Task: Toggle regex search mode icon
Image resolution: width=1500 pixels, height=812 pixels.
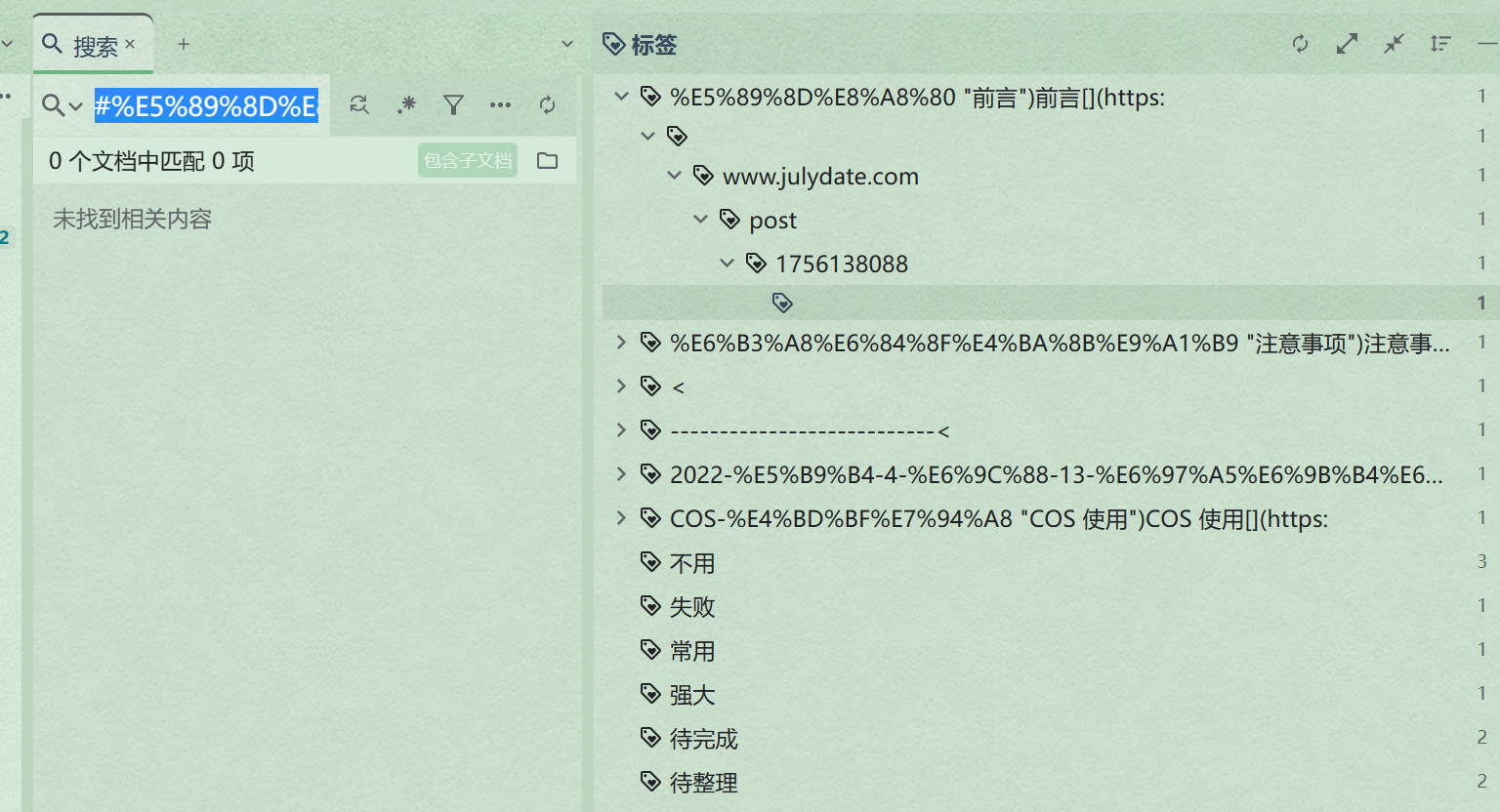Action: pos(406,105)
